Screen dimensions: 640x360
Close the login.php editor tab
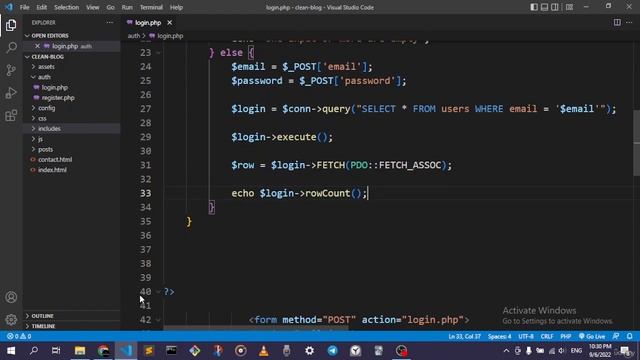pyautogui.click(x=169, y=23)
